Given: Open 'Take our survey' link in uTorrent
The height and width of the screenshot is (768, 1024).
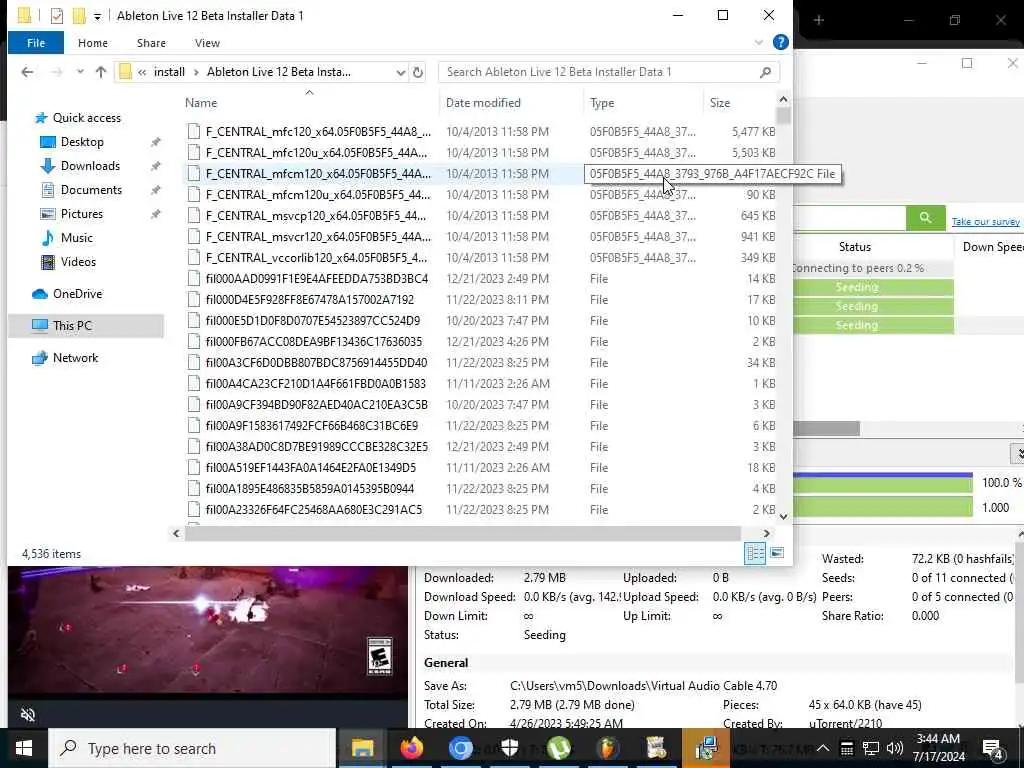Looking at the screenshot, I should pos(985,222).
